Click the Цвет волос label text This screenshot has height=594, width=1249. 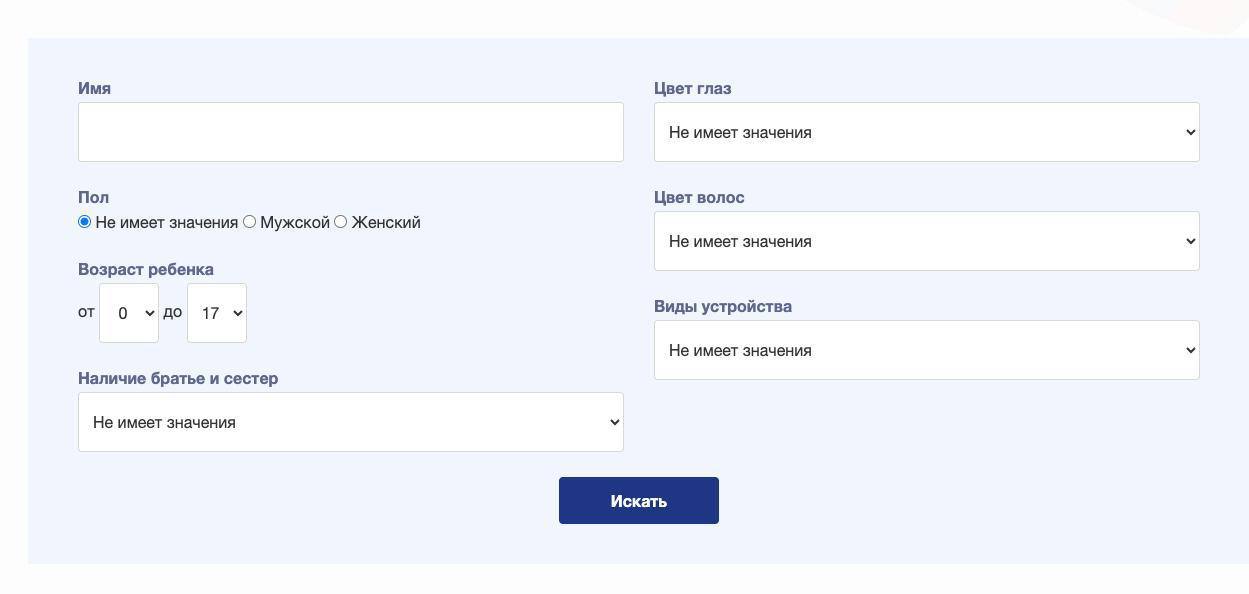click(699, 197)
